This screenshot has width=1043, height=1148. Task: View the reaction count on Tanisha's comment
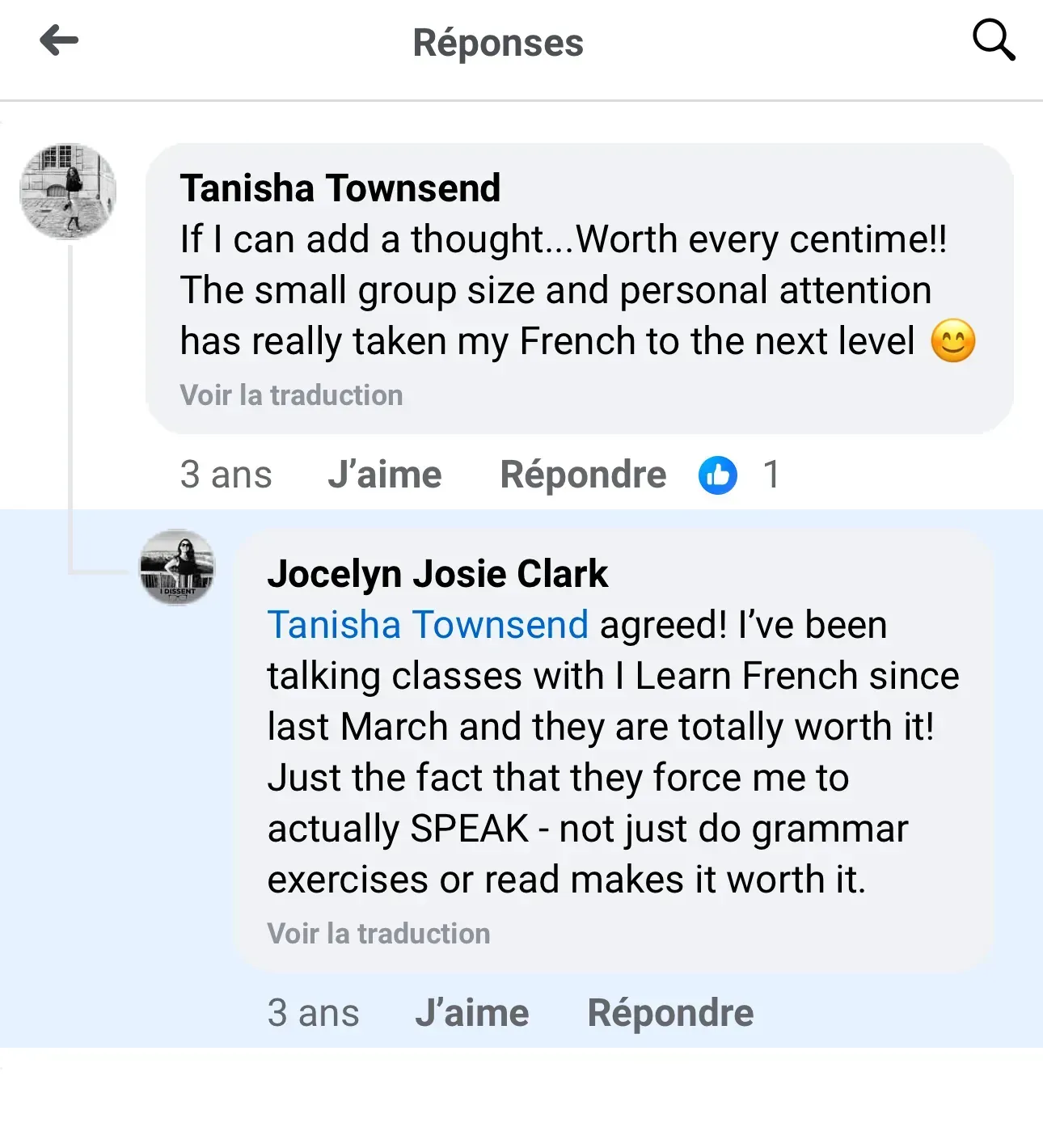771,475
